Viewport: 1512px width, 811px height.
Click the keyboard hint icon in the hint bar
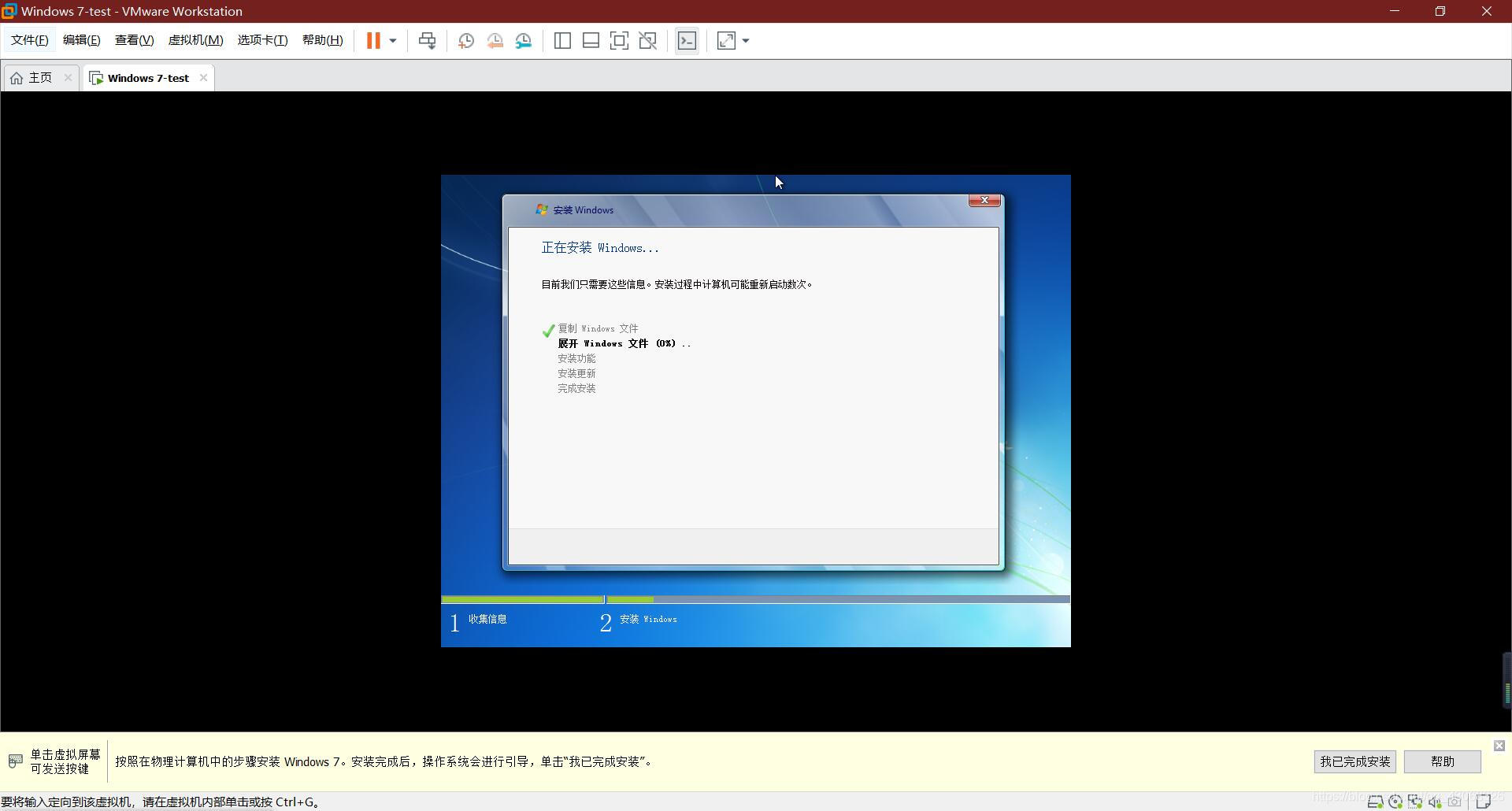(15, 761)
